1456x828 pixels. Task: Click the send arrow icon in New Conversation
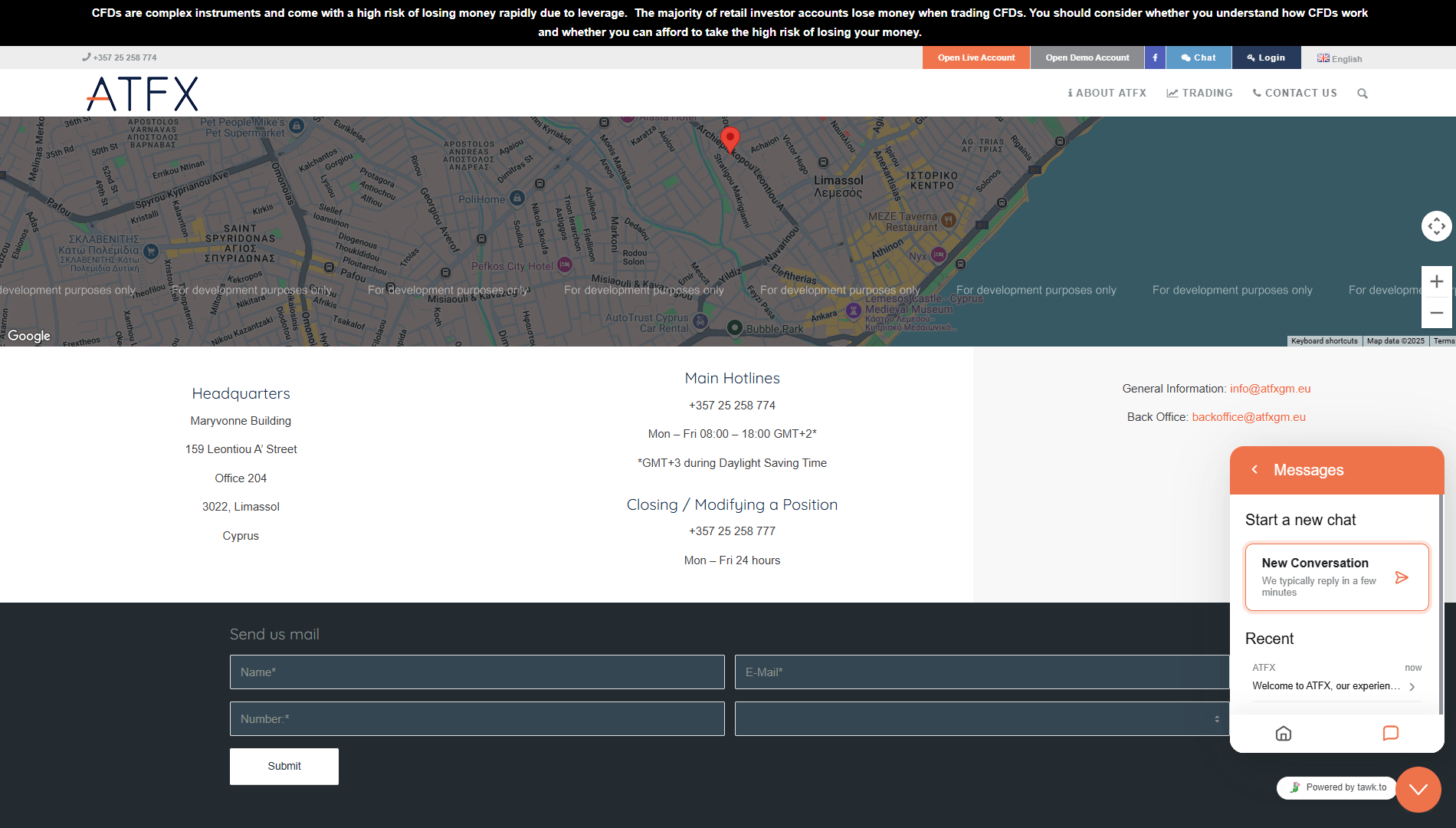point(1402,577)
